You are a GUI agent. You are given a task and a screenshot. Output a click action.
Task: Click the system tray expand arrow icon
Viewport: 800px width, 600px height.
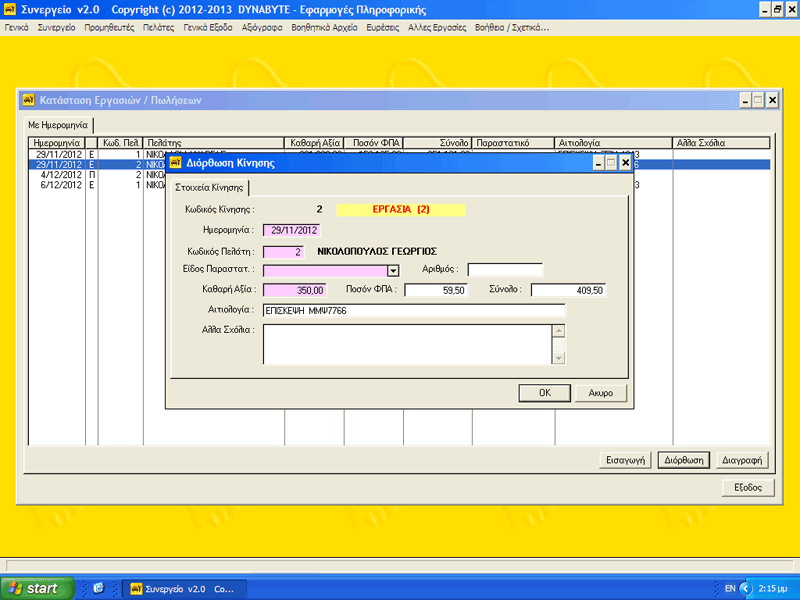pos(745,589)
